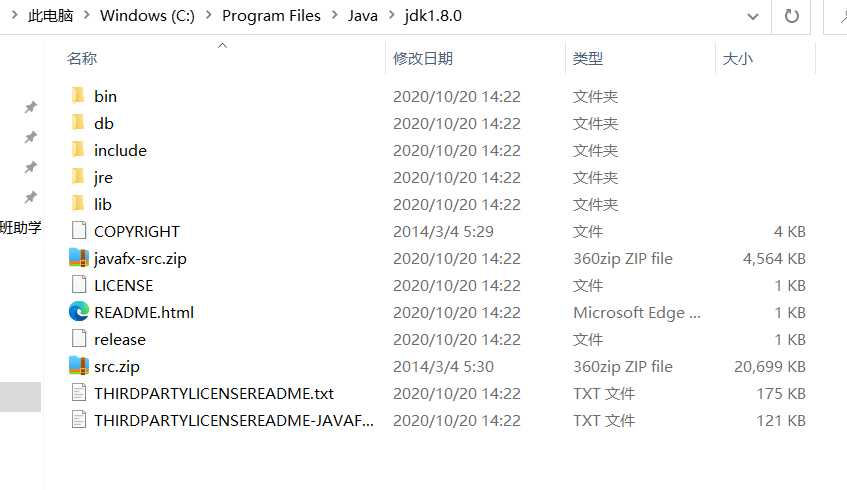Image resolution: width=847 pixels, height=490 pixels.
Task: Click the 175 KB size cell
Action: 781,393
